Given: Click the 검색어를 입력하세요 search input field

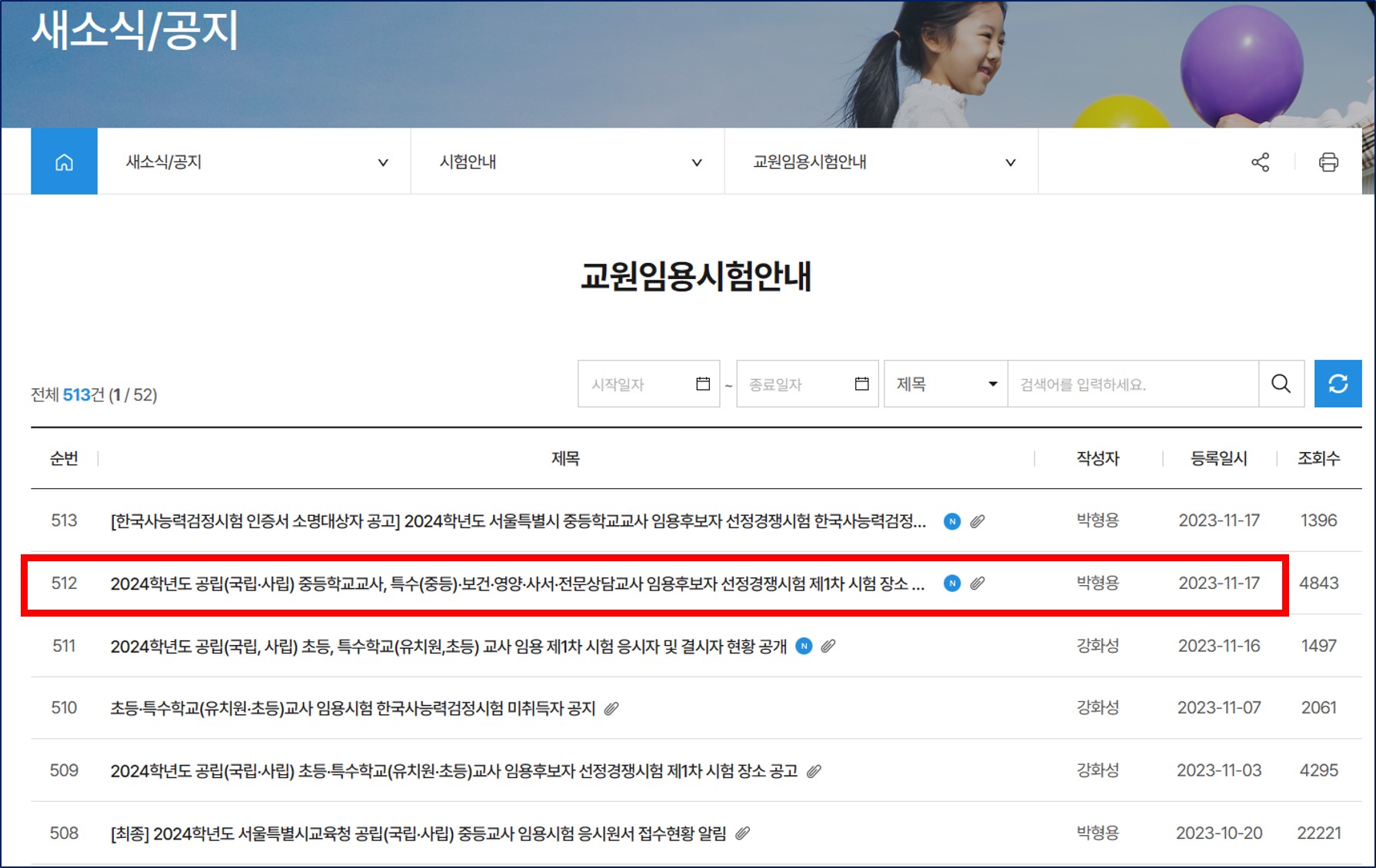Looking at the screenshot, I should coord(1131,384).
